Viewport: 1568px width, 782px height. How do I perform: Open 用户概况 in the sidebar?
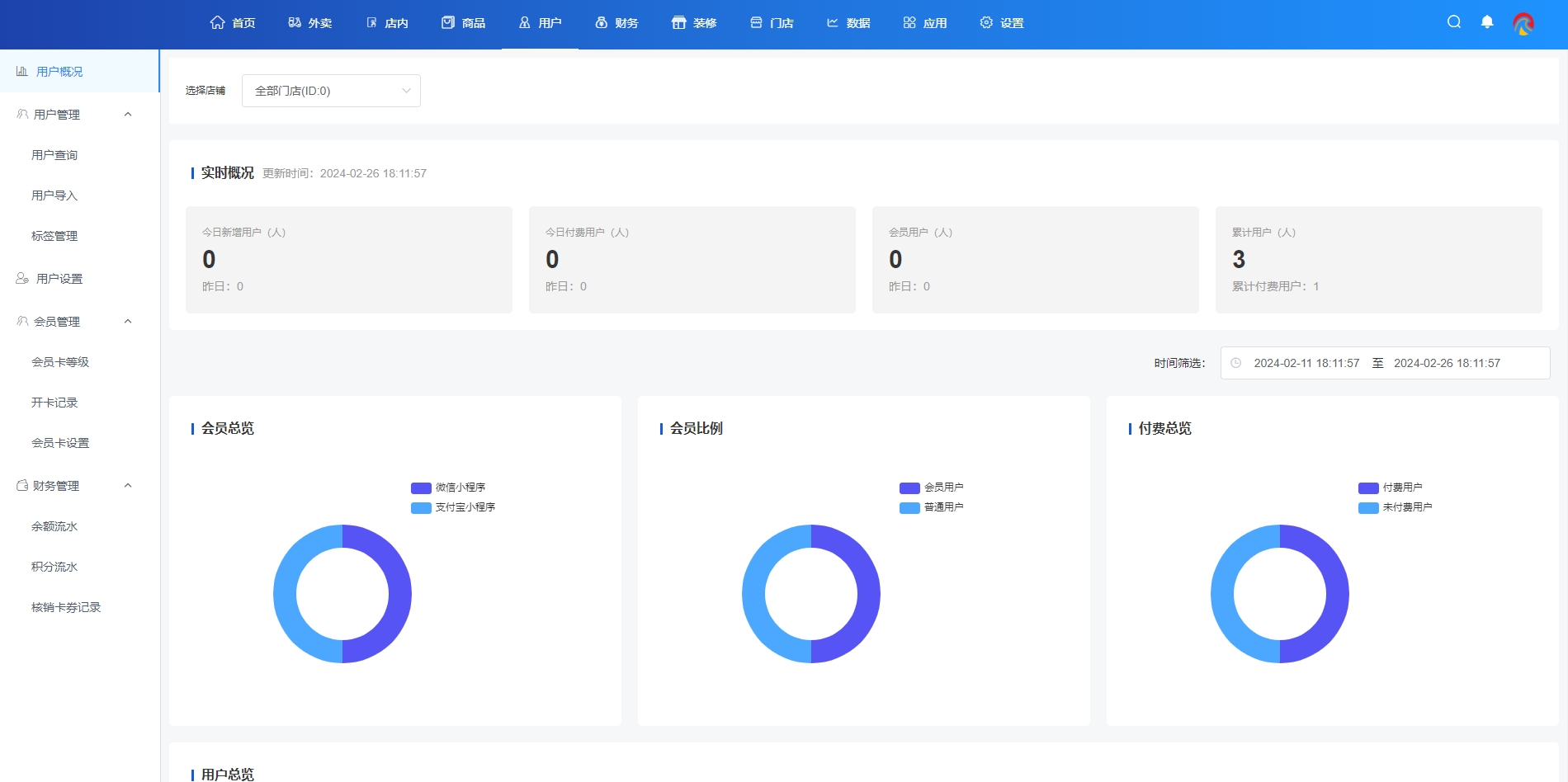click(79, 71)
